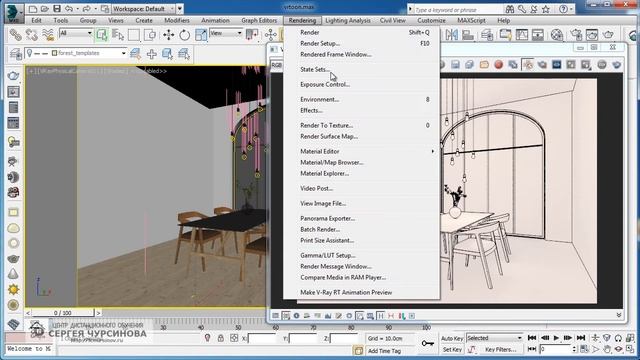Viewport: 640px width, 360px height.
Task: Click Key Filters... button
Action: coord(500,350)
